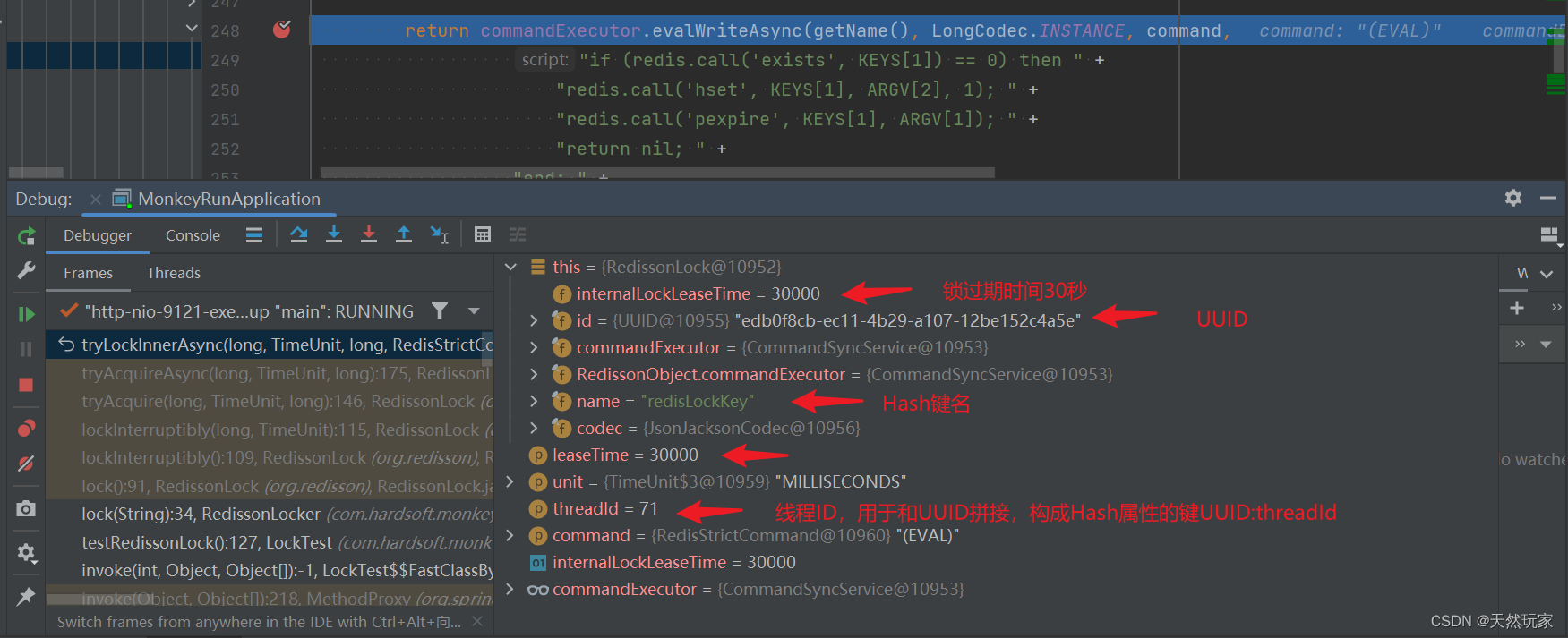Select the tryAcquireAsync stack frame

pos(270,373)
